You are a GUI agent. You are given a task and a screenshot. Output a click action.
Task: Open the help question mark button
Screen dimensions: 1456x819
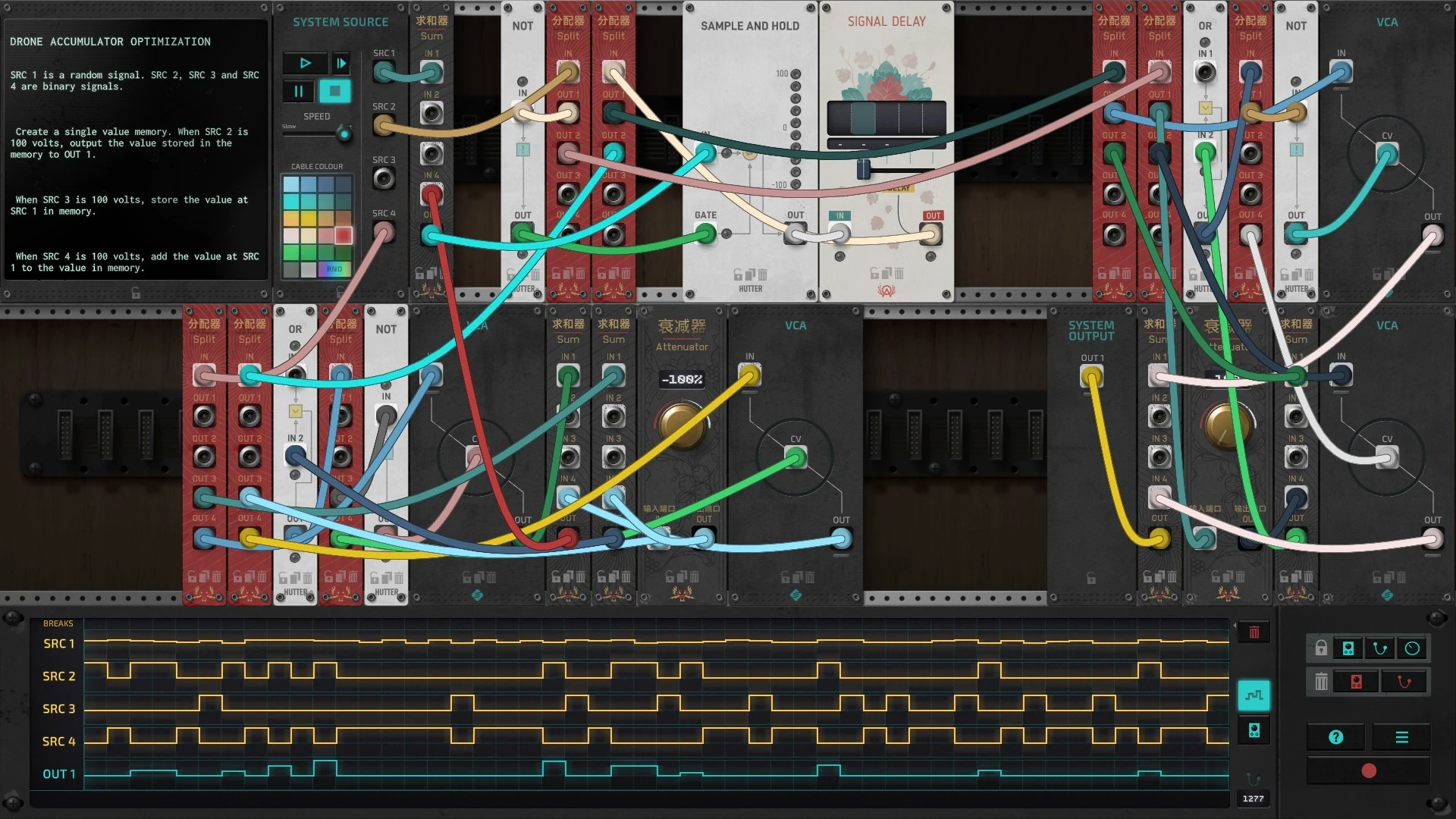pyautogui.click(x=1336, y=737)
